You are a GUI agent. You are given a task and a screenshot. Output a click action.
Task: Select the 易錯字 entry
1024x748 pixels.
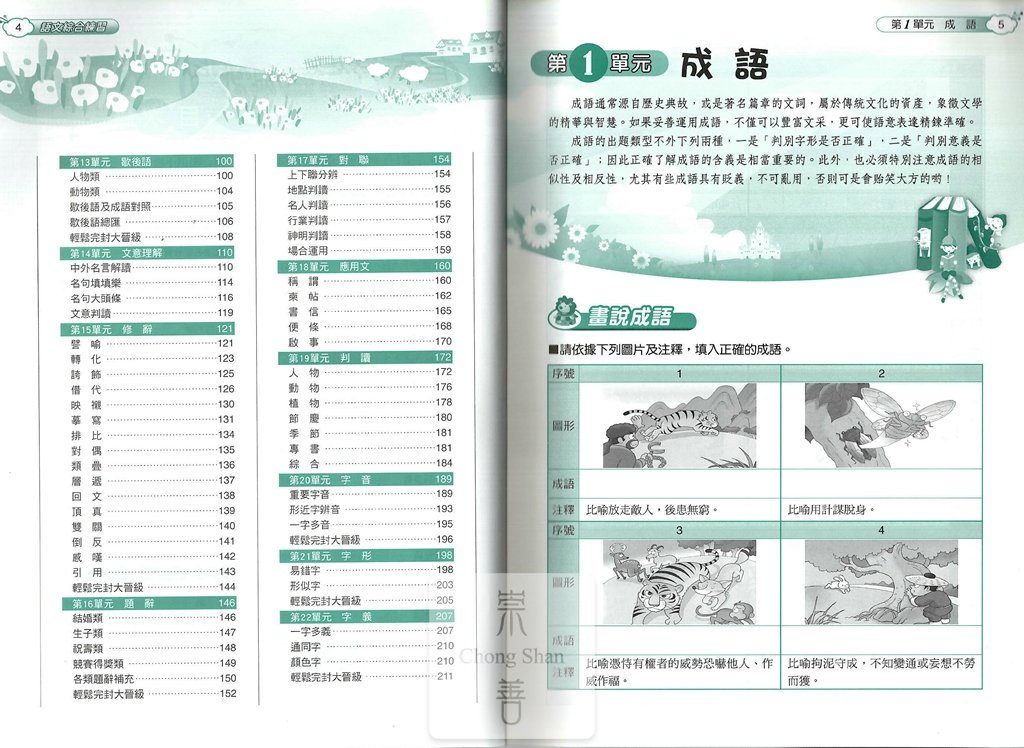click(371, 570)
